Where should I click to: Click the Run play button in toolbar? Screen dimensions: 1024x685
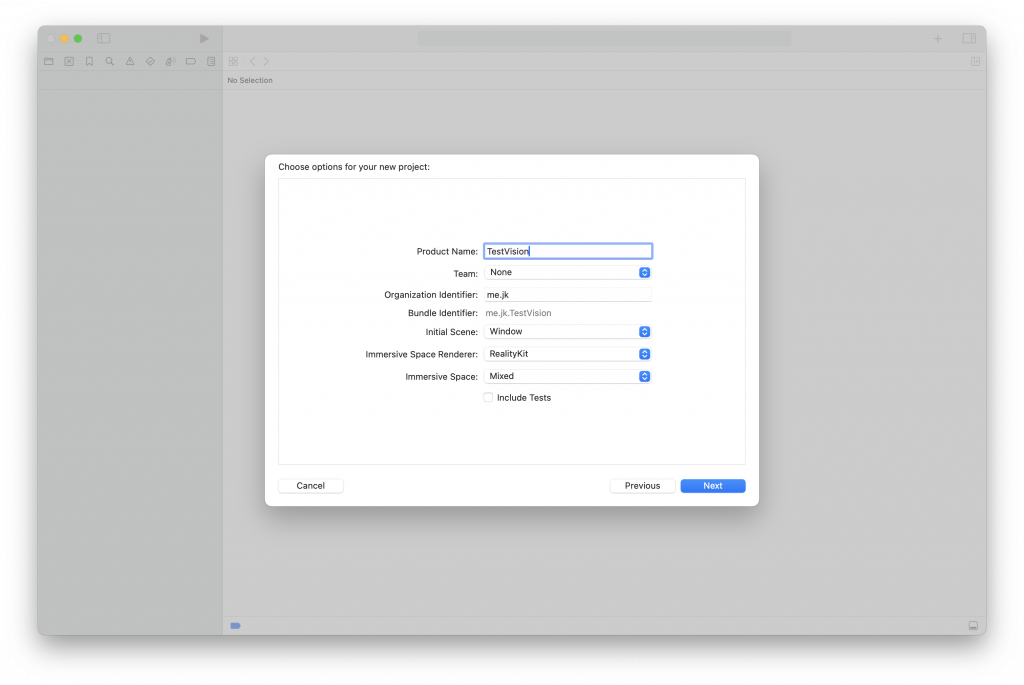204,39
